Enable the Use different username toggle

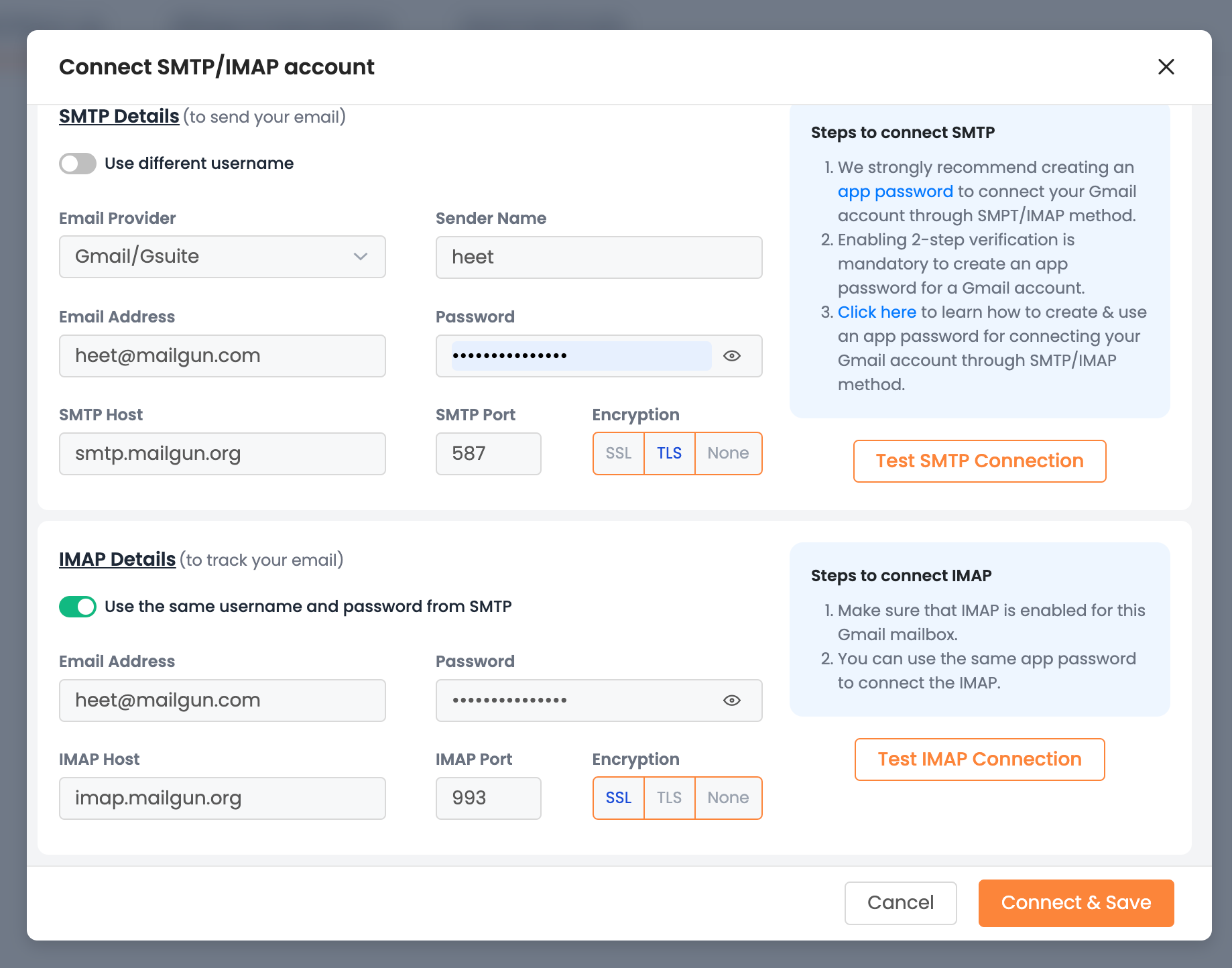(x=78, y=164)
